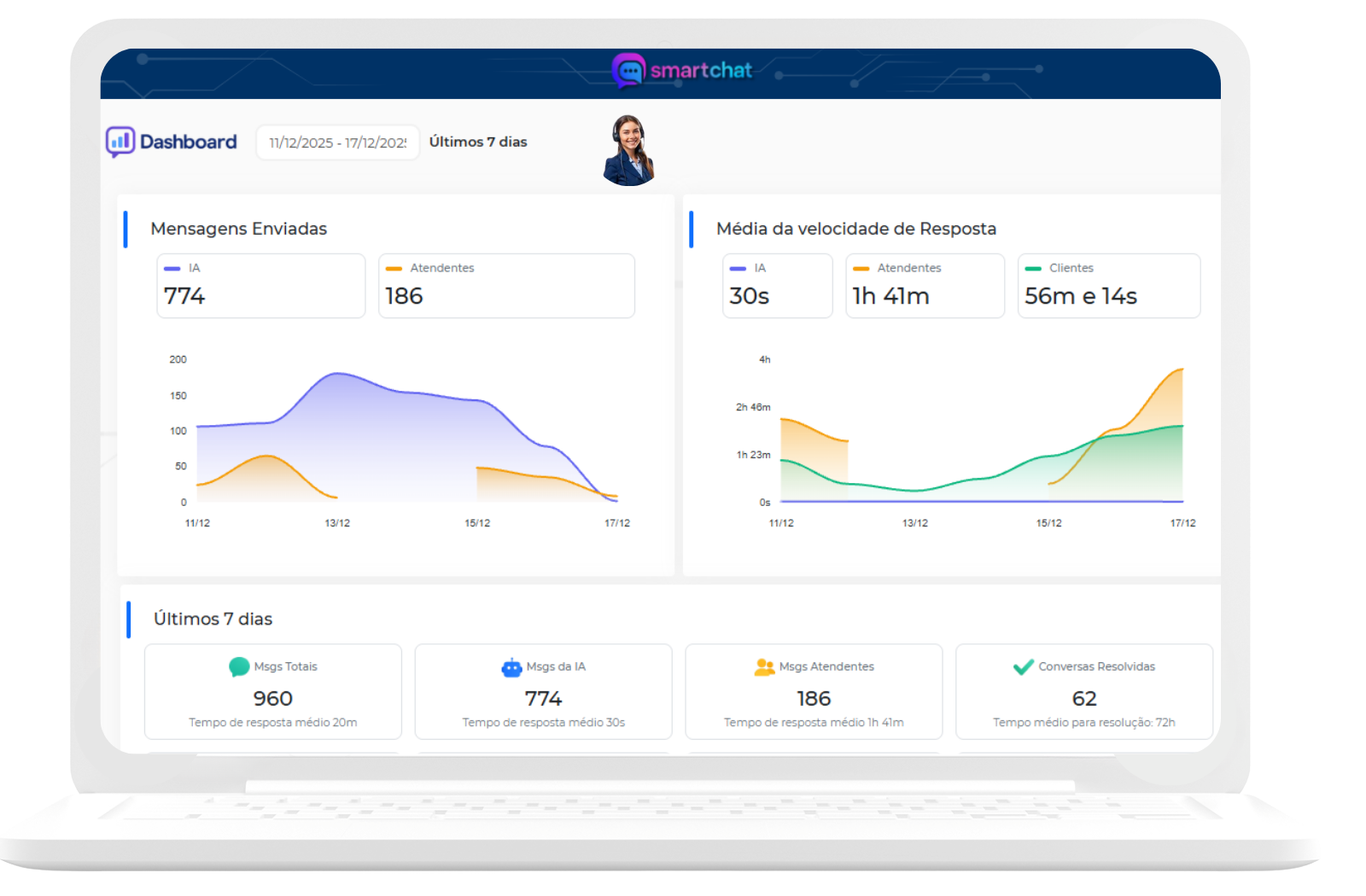Screen dimensions: 1366x896
Task: Click the Dashboard chart icon
Action: (x=120, y=142)
